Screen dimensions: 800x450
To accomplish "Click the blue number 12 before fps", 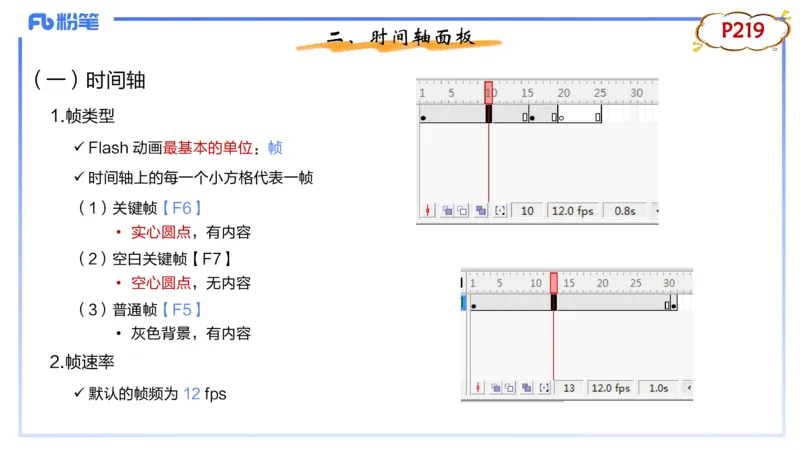I will point(192,393).
